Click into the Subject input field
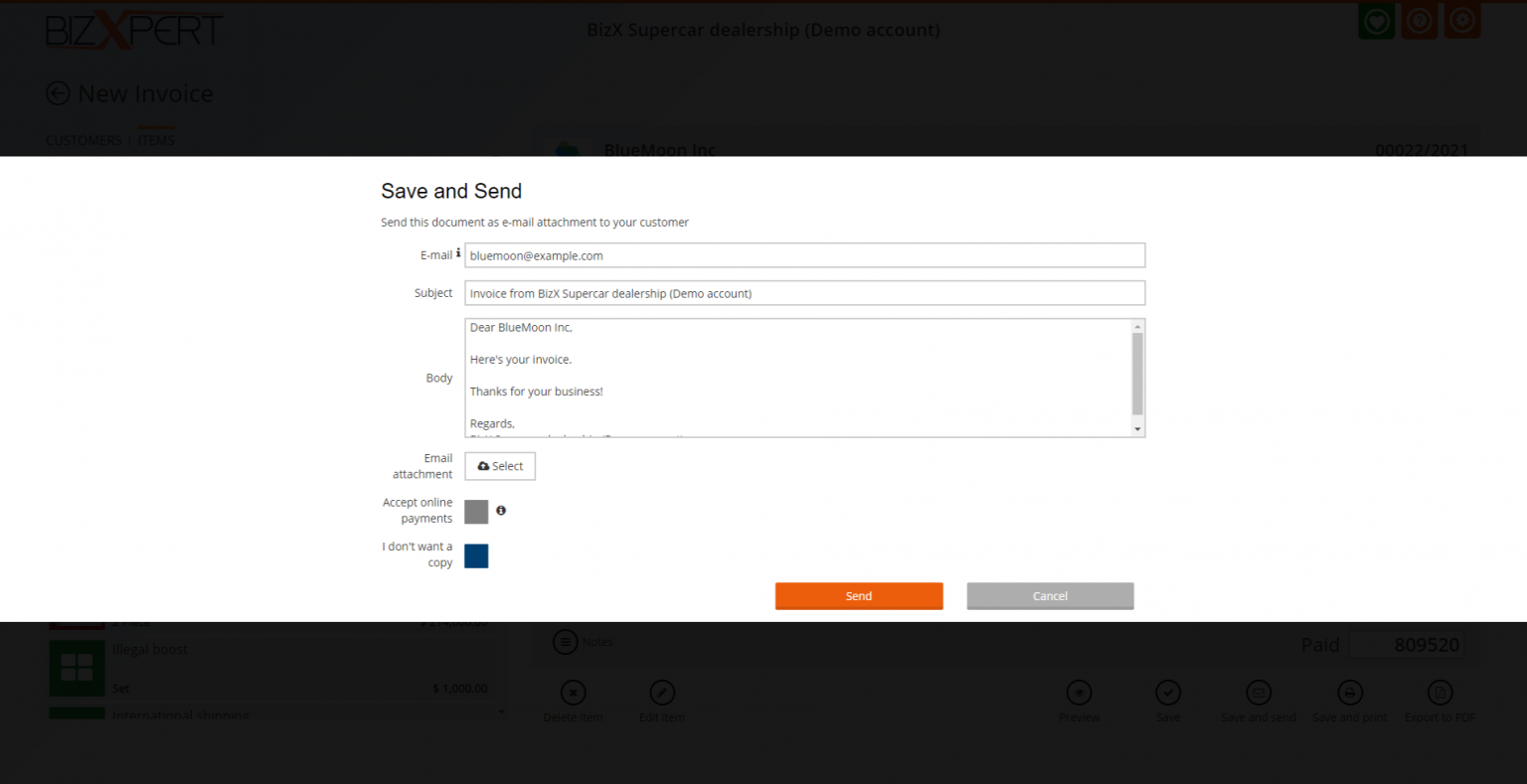This screenshot has width=1527, height=784. (804, 293)
